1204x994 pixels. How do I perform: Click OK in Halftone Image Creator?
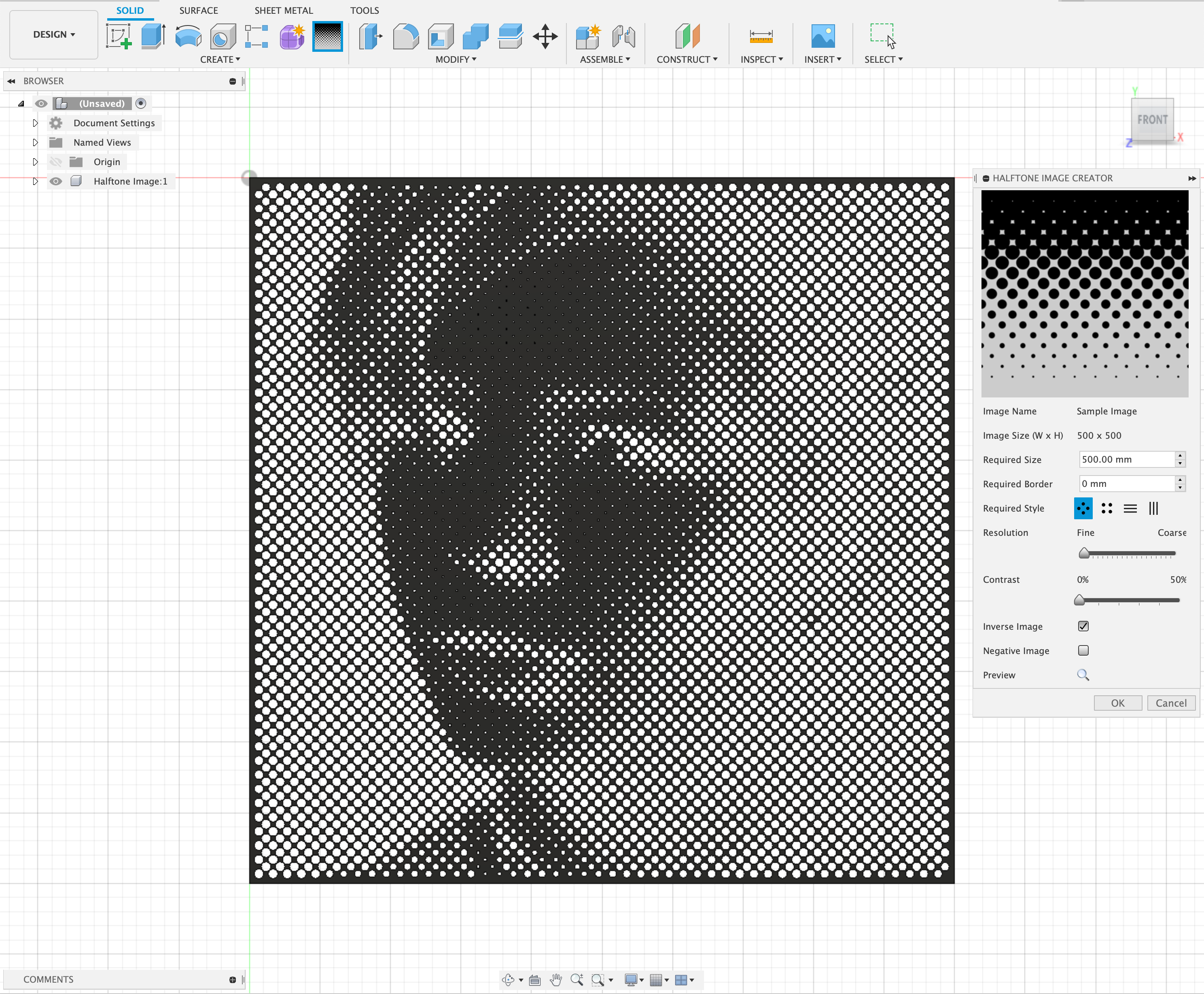(1117, 703)
